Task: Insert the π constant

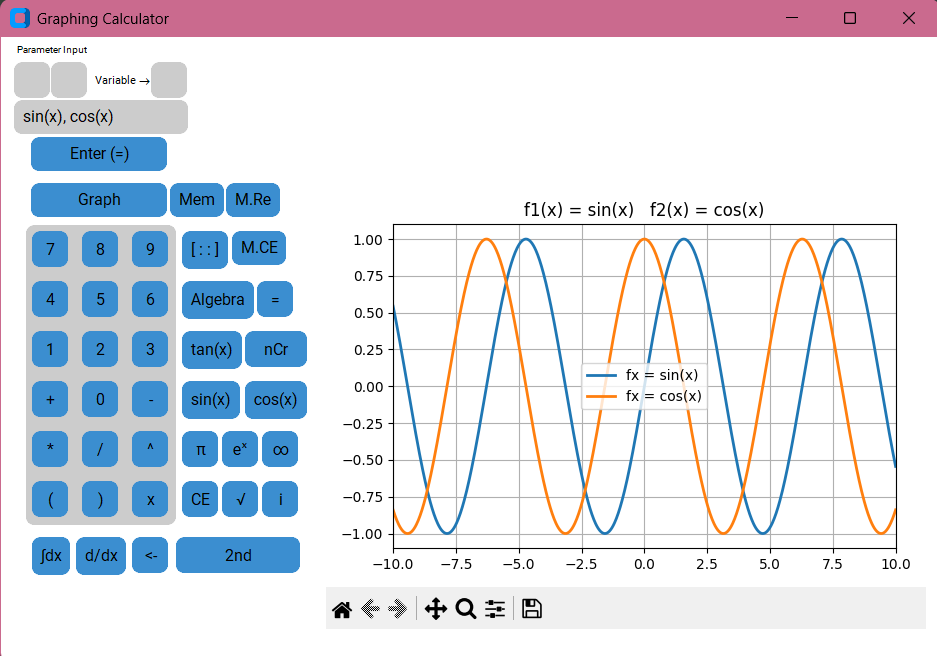Action: (x=199, y=449)
